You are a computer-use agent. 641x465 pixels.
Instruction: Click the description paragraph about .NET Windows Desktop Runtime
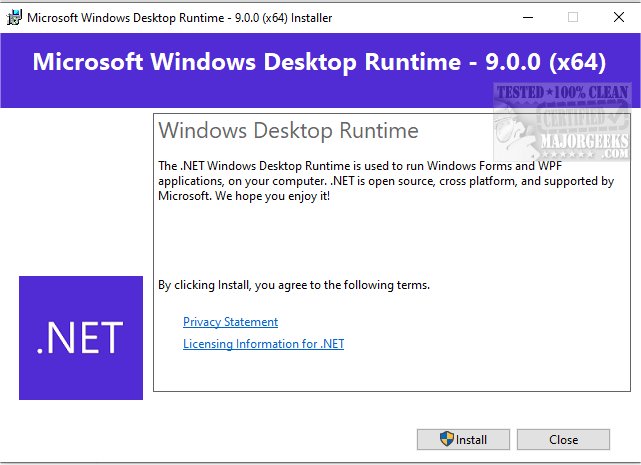386,181
